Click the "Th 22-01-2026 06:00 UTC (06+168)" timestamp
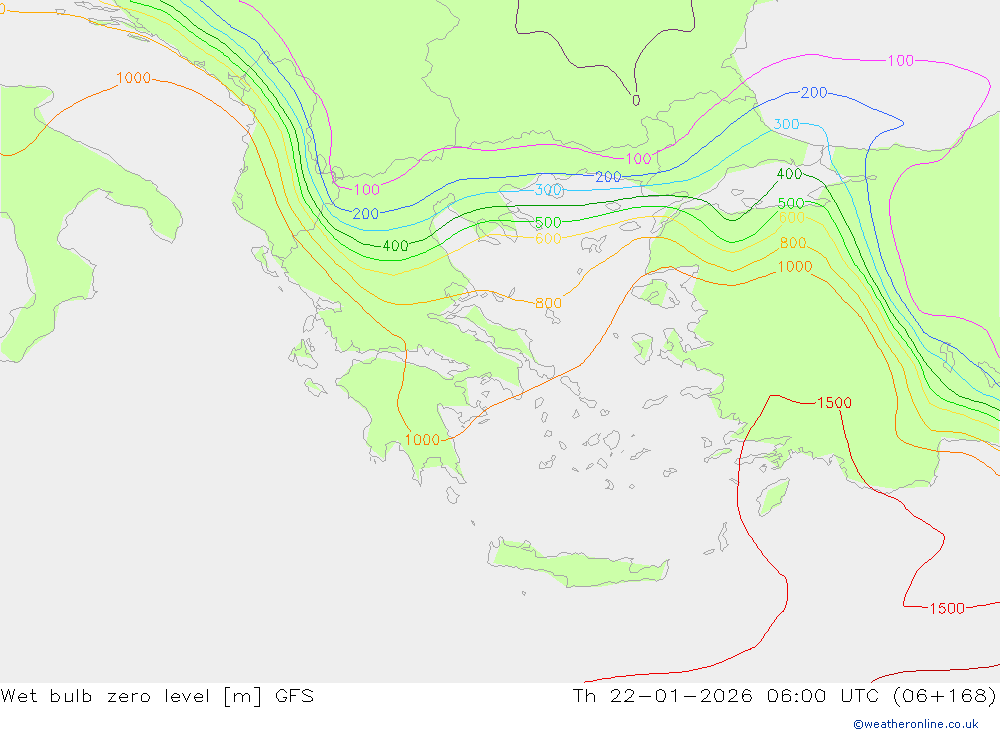Screen dimensions: 1000x733 (x=784, y=696)
